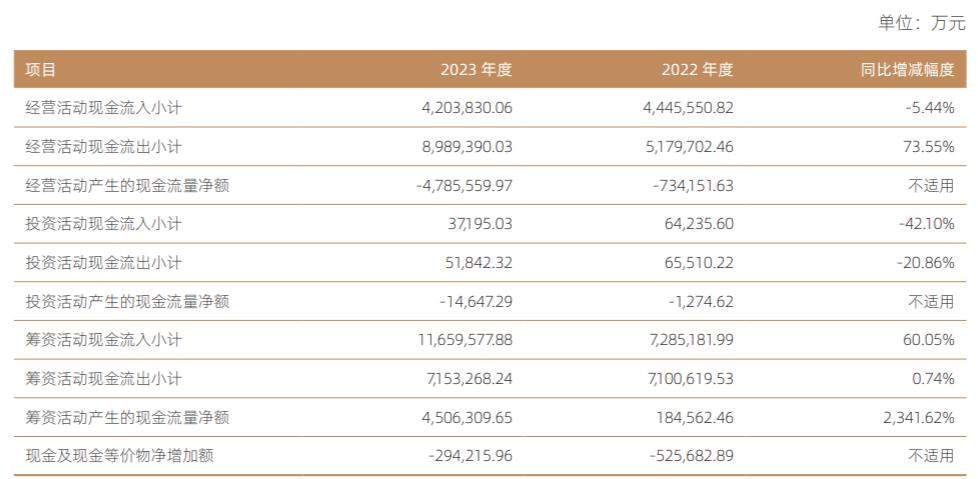Select the value -525,682.89

691,456
